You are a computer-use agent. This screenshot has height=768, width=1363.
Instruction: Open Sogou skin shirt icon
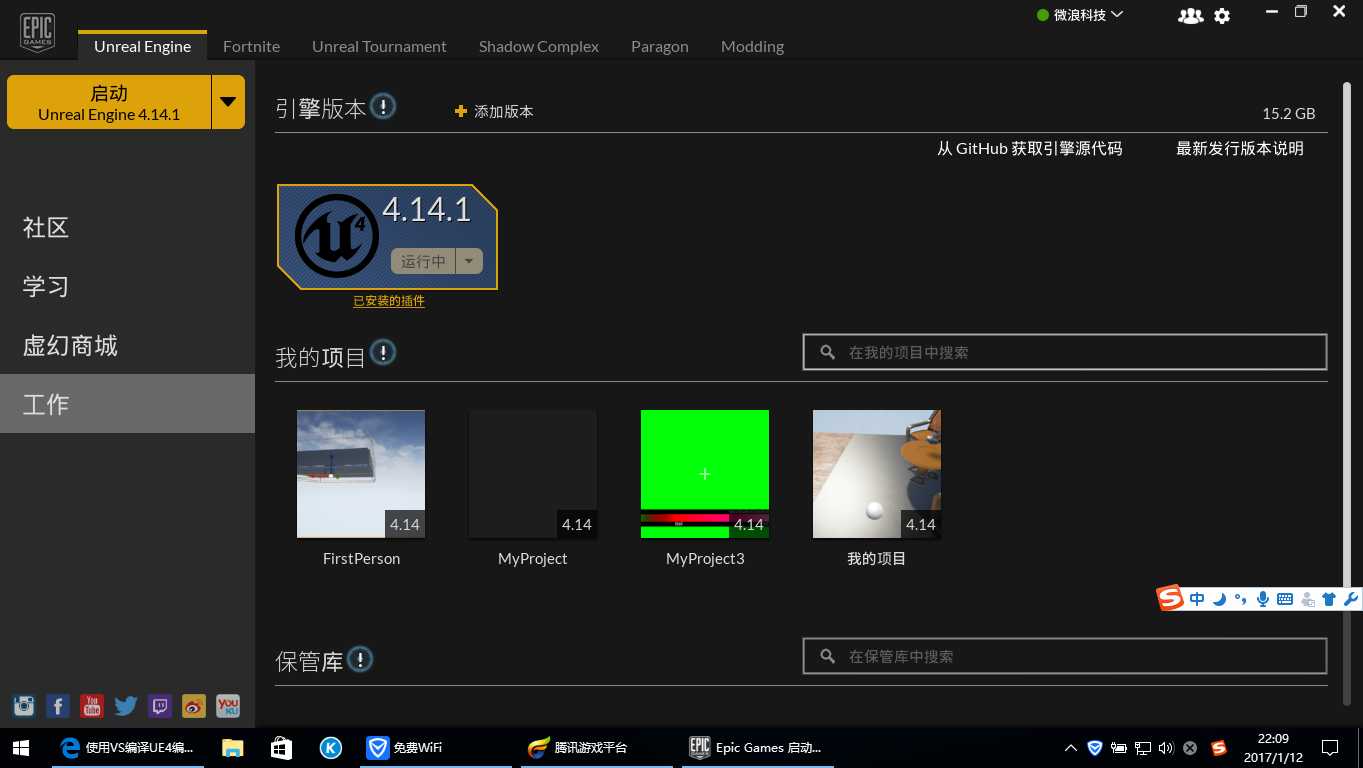click(x=1329, y=599)
